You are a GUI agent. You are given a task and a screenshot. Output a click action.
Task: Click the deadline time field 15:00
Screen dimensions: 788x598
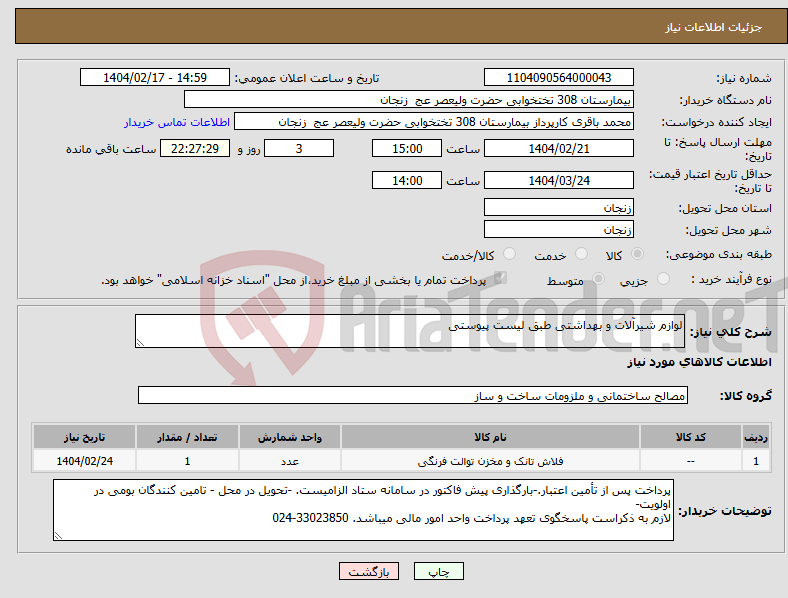(x=407, y=148)
